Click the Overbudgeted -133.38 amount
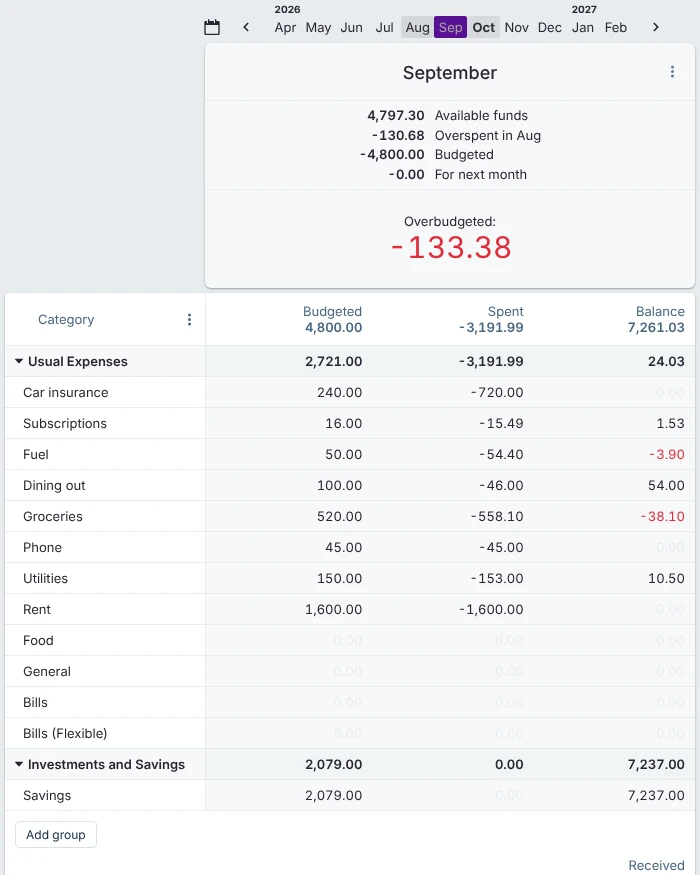Screen dimensions: 700x875 coord(450,248)
